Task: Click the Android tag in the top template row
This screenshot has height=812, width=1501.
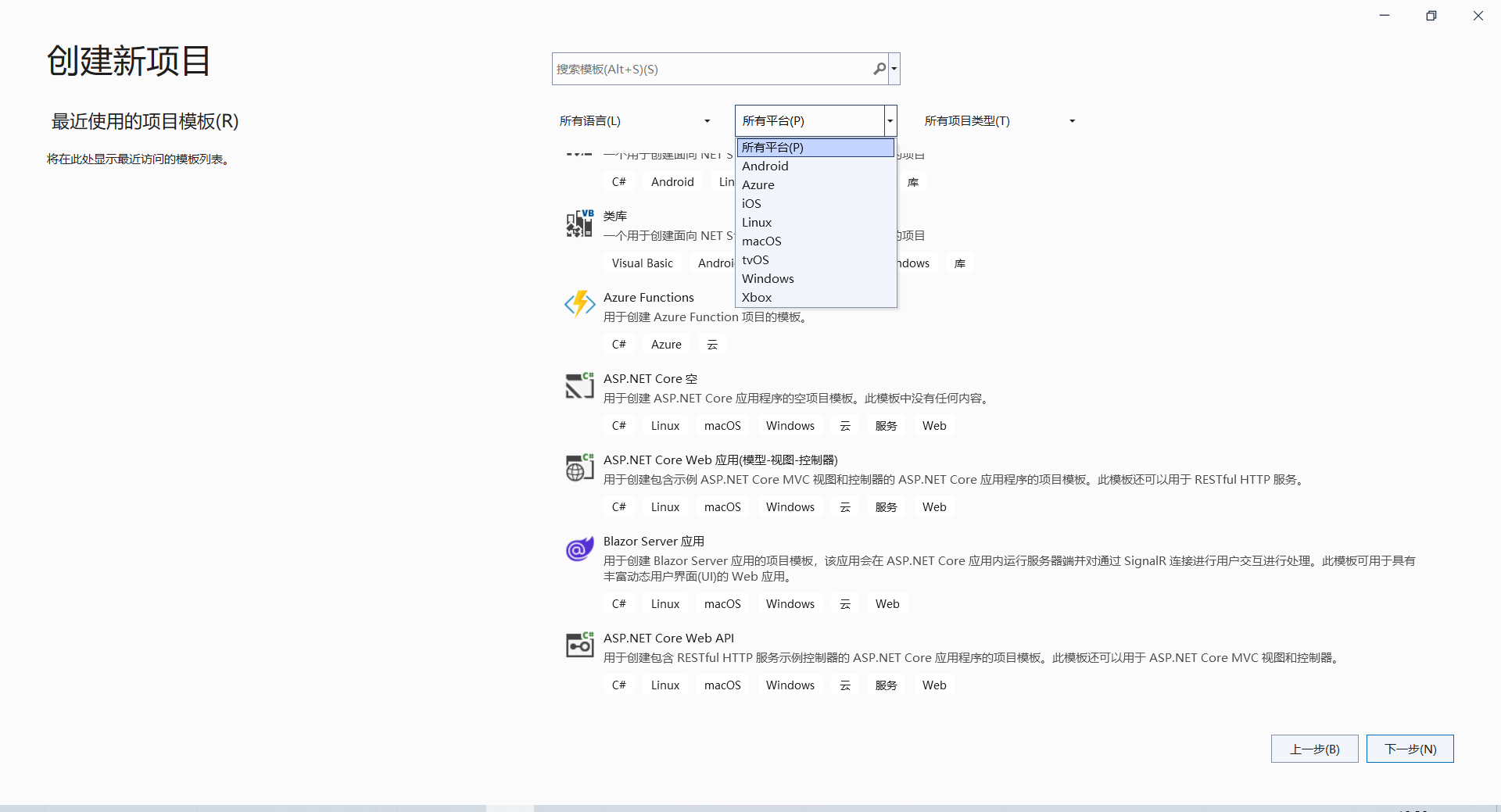Action: pos(672,182)
